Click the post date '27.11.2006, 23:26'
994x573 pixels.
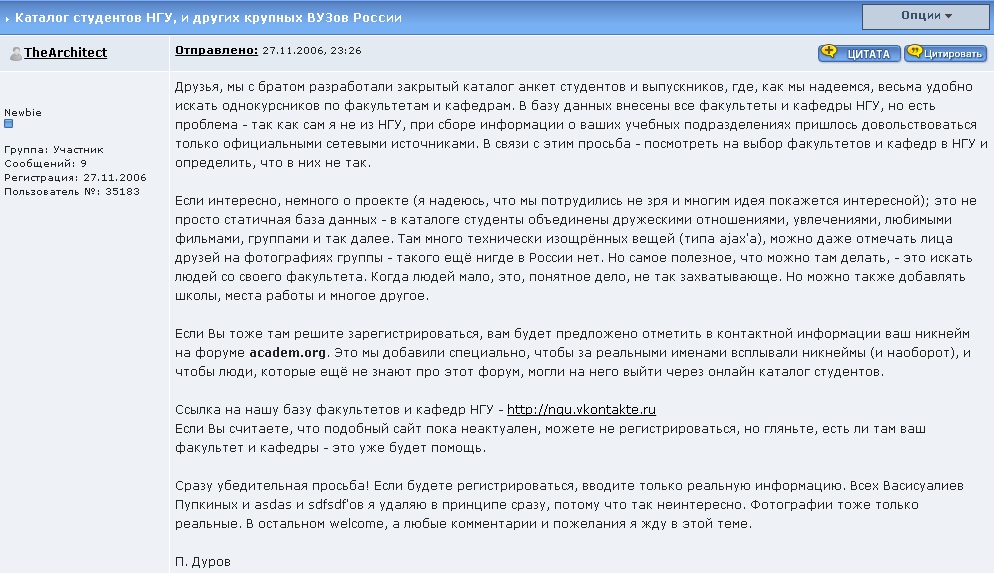tap(312, 51)
